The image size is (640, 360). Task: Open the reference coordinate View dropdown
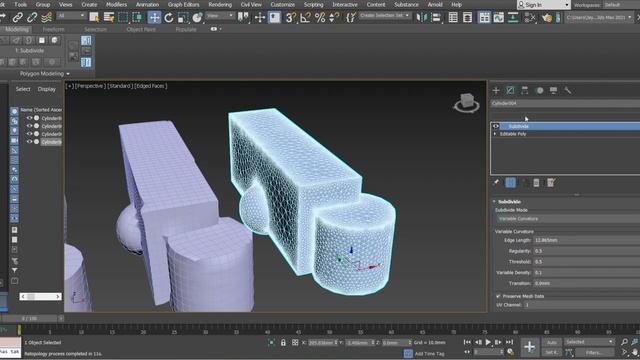pos(220,16)
